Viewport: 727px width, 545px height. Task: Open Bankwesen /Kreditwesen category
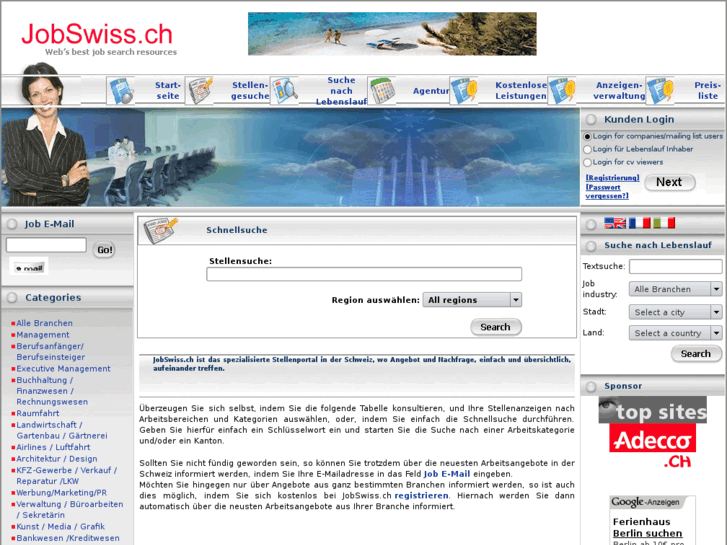pos(68,538)
